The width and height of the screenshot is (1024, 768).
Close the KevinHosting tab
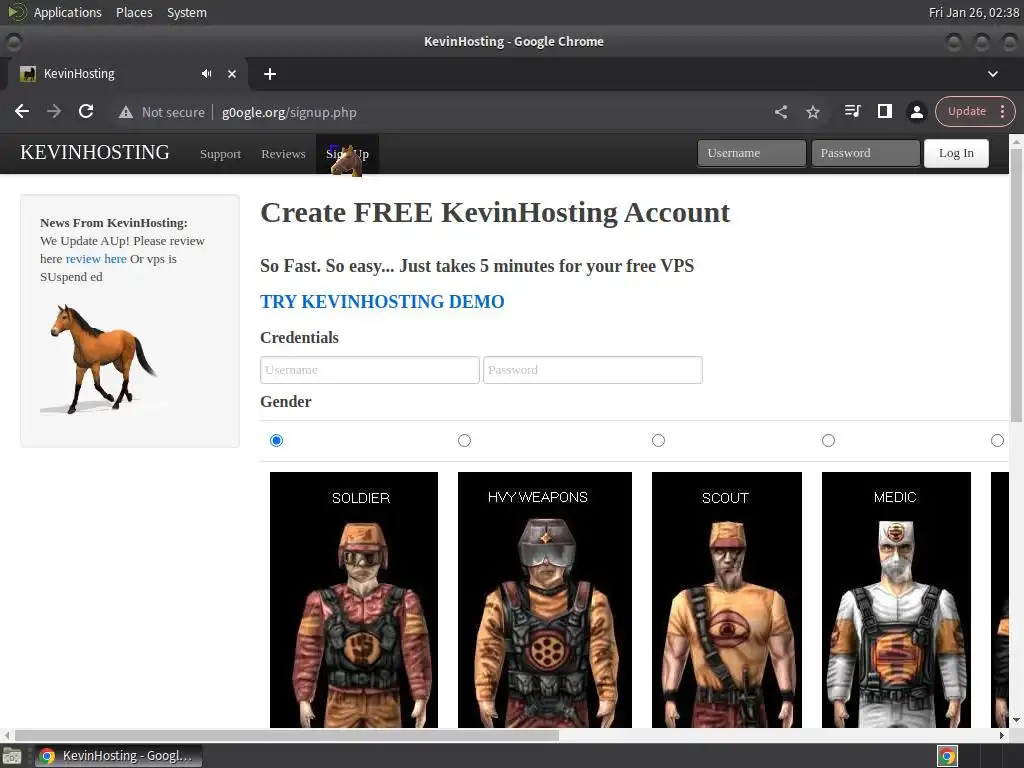232,74
